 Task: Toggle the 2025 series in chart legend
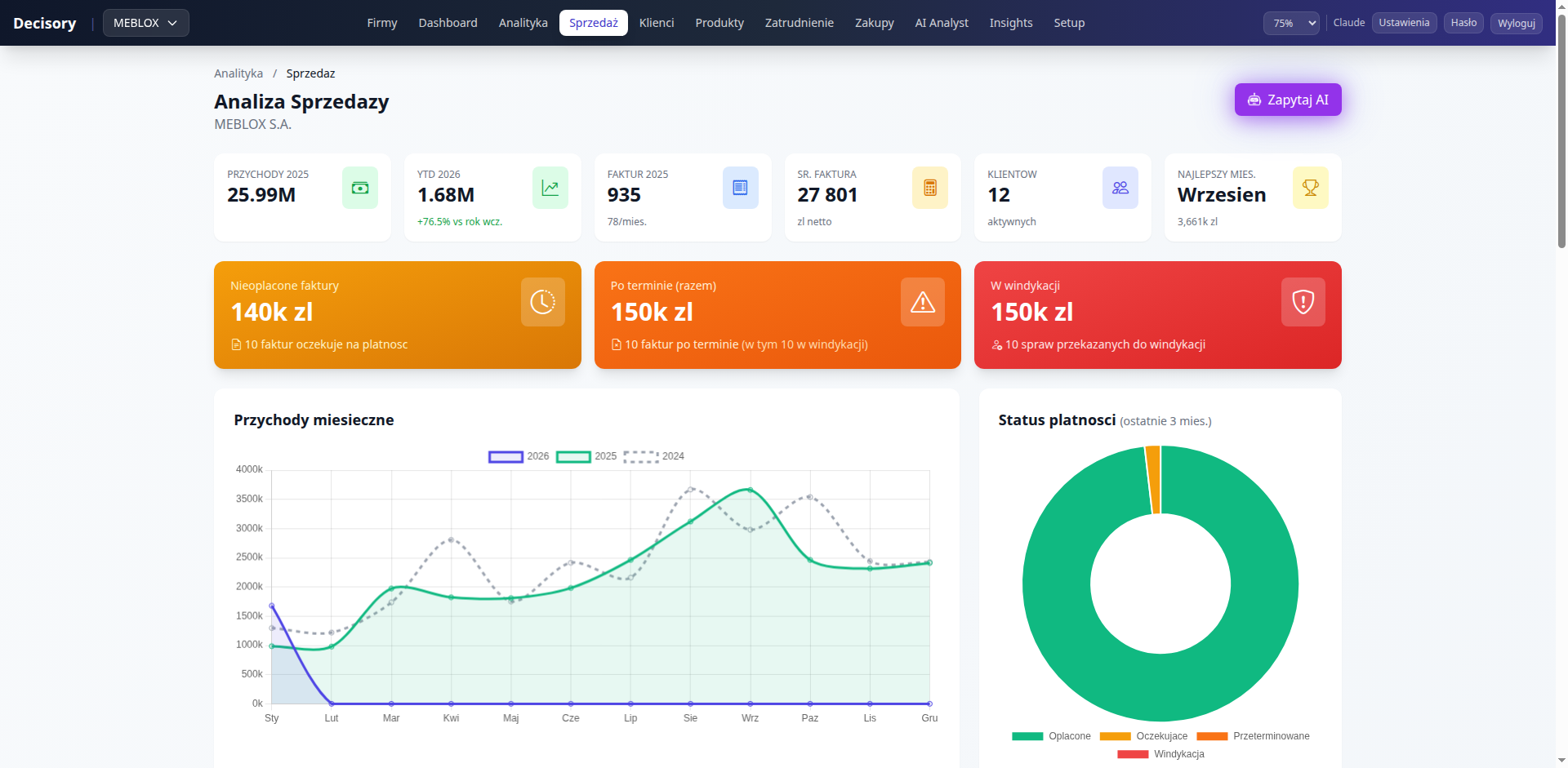pyautogui.click(x=574, y=456)
